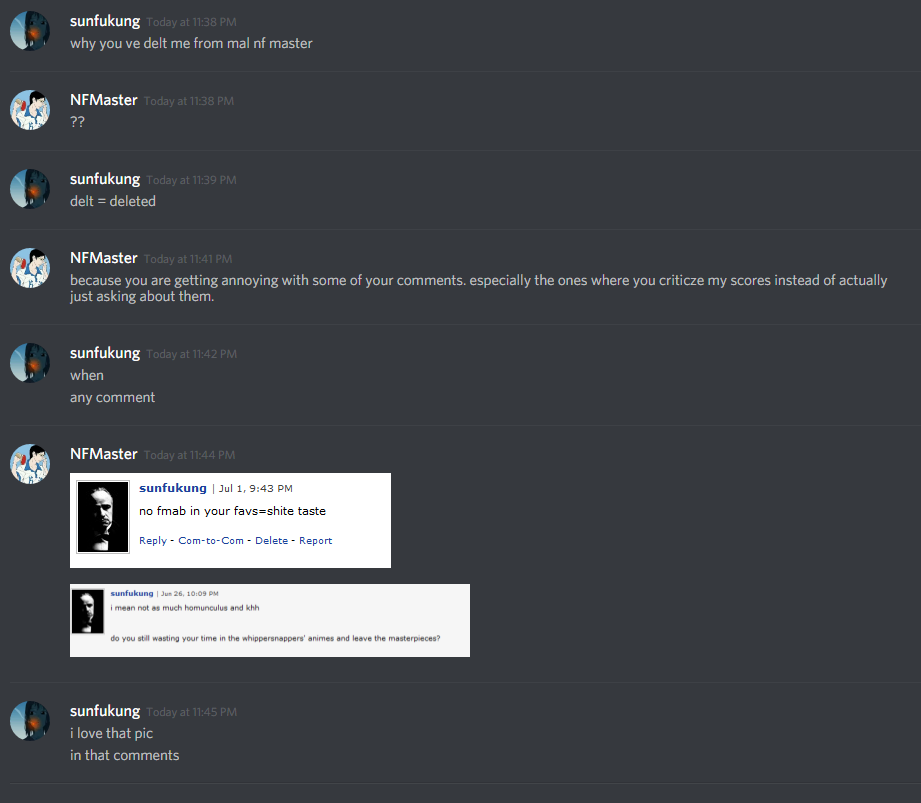Click sunfukung's avatar beside 'i love that pic'

(x=30, y=721)
